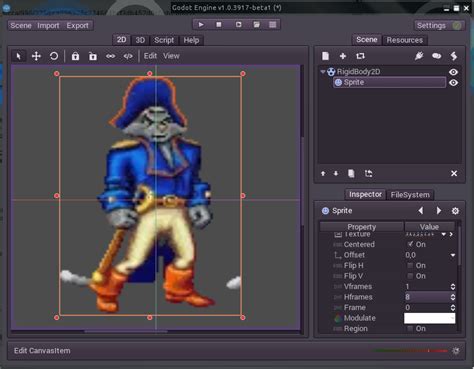
Task: Open the Scene menu
Action: (x=21, y=26)
